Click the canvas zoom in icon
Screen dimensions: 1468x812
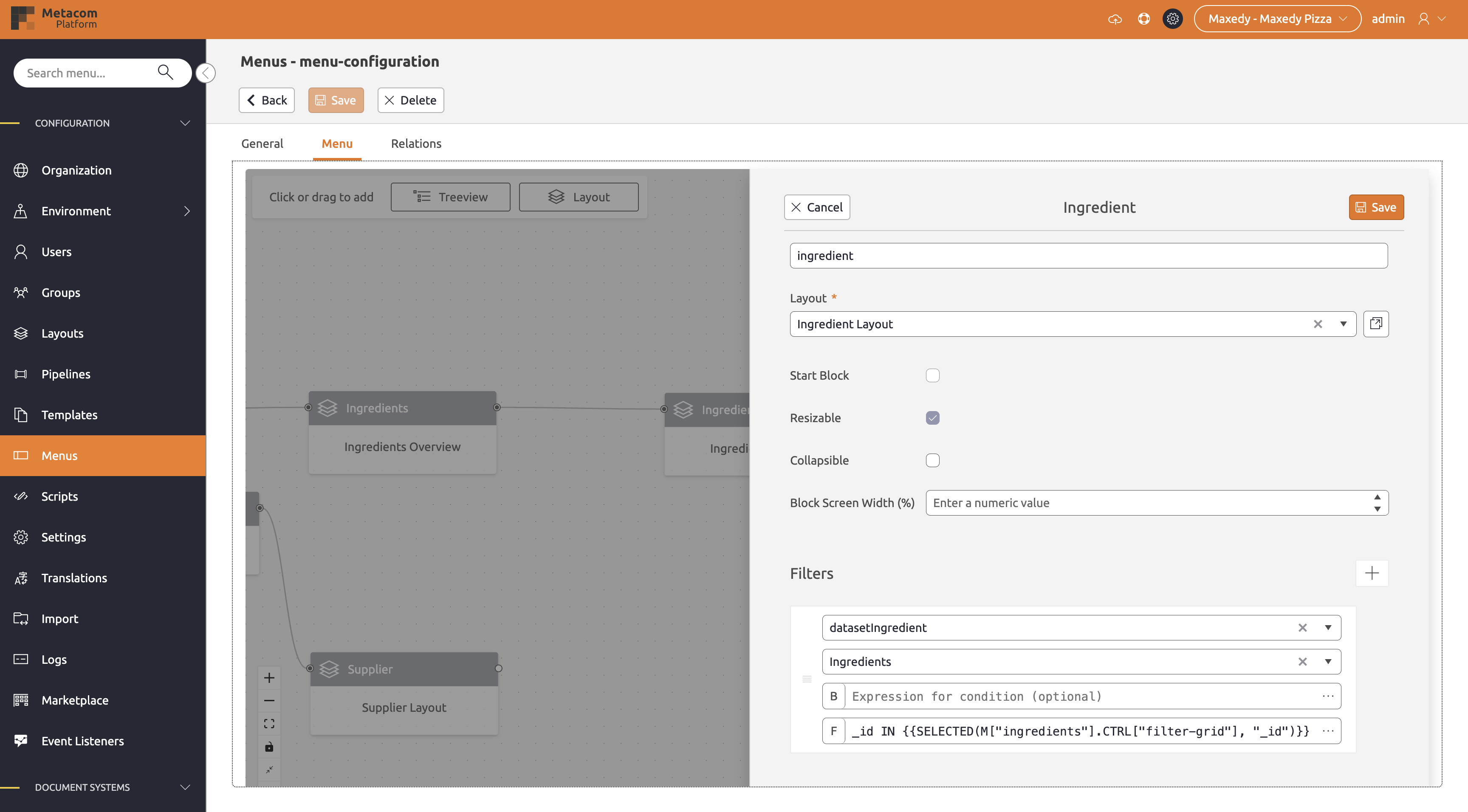click(x=270, y=677)
